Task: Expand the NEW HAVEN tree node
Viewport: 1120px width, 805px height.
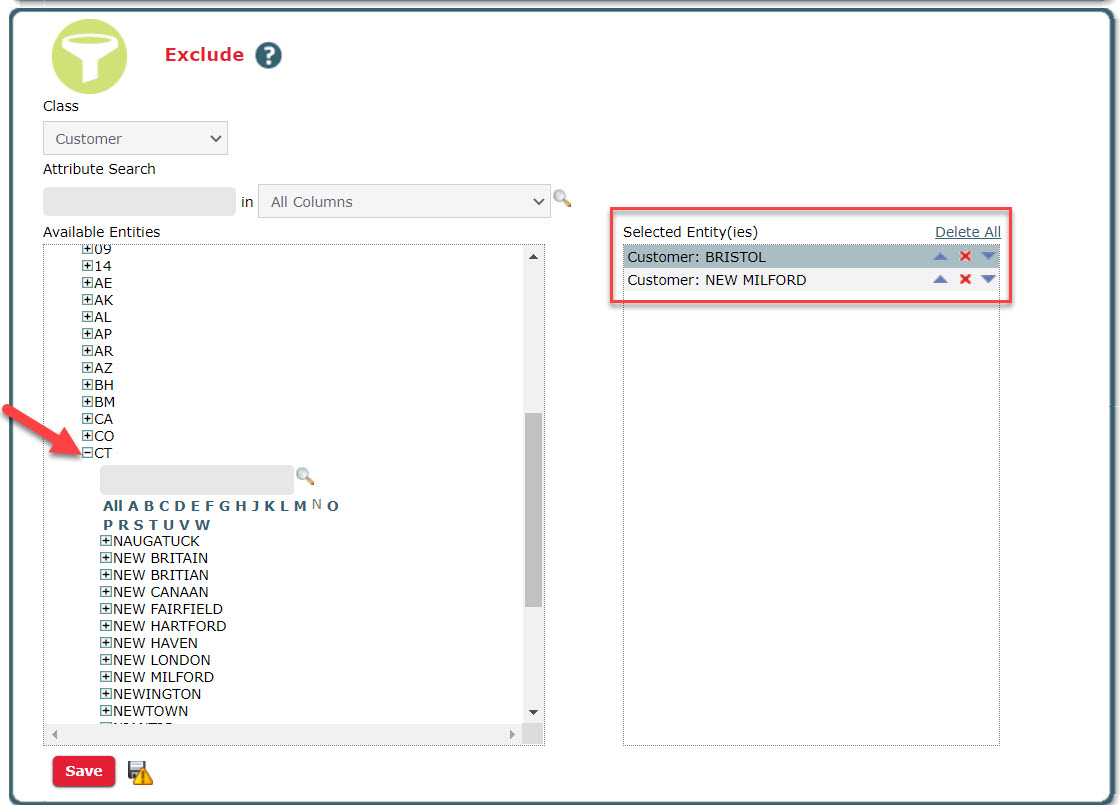Action: point(106,643)
